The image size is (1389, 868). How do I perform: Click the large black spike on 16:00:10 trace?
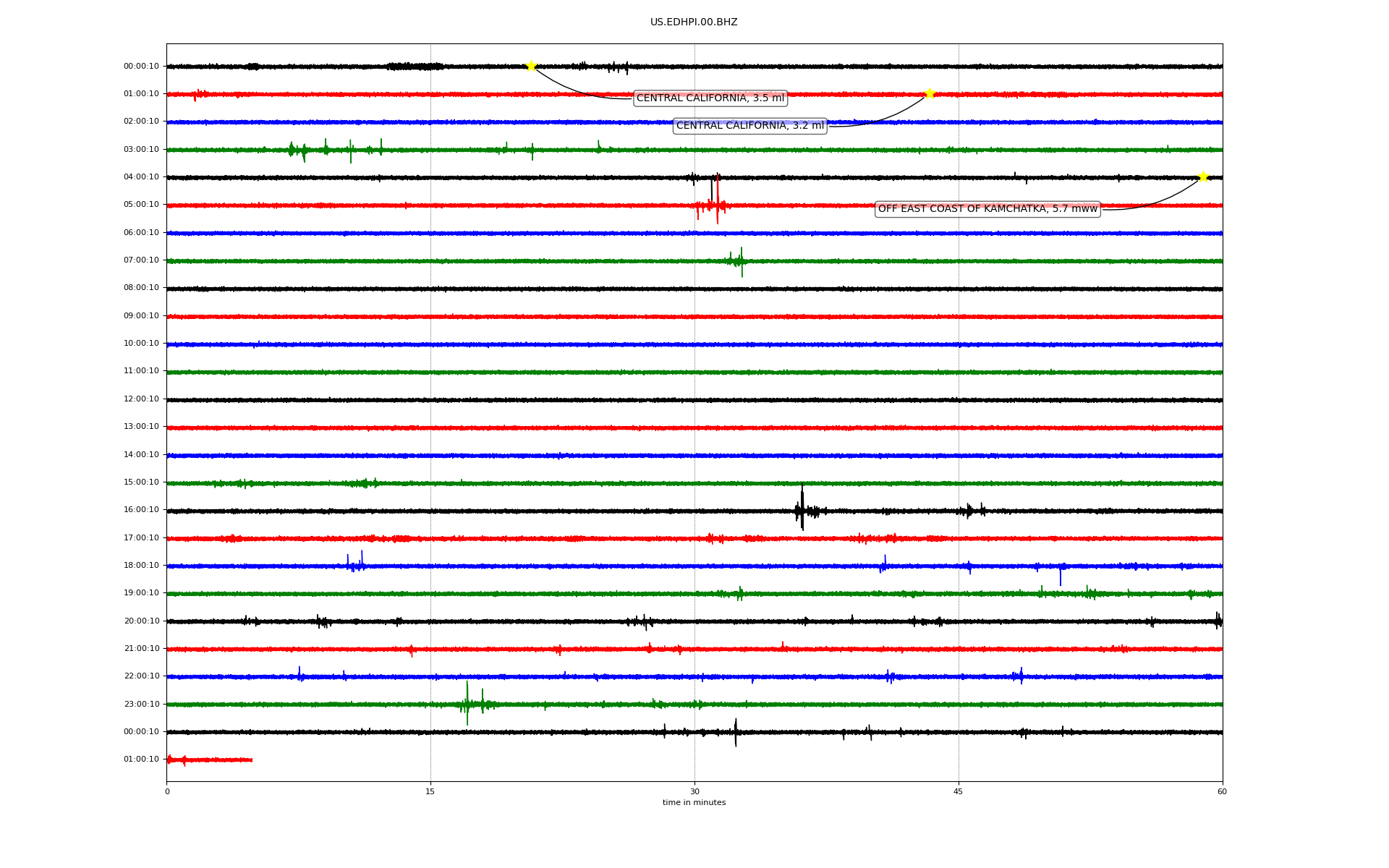point(802,509)
